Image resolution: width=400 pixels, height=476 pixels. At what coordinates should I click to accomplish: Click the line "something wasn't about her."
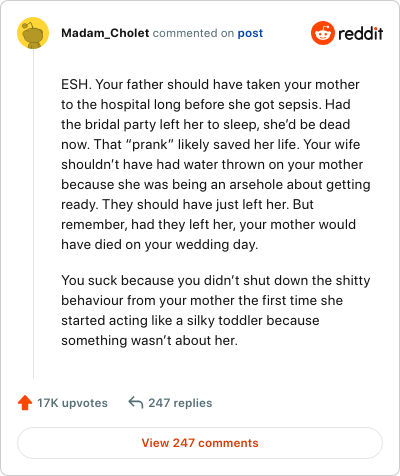point(149,341)
